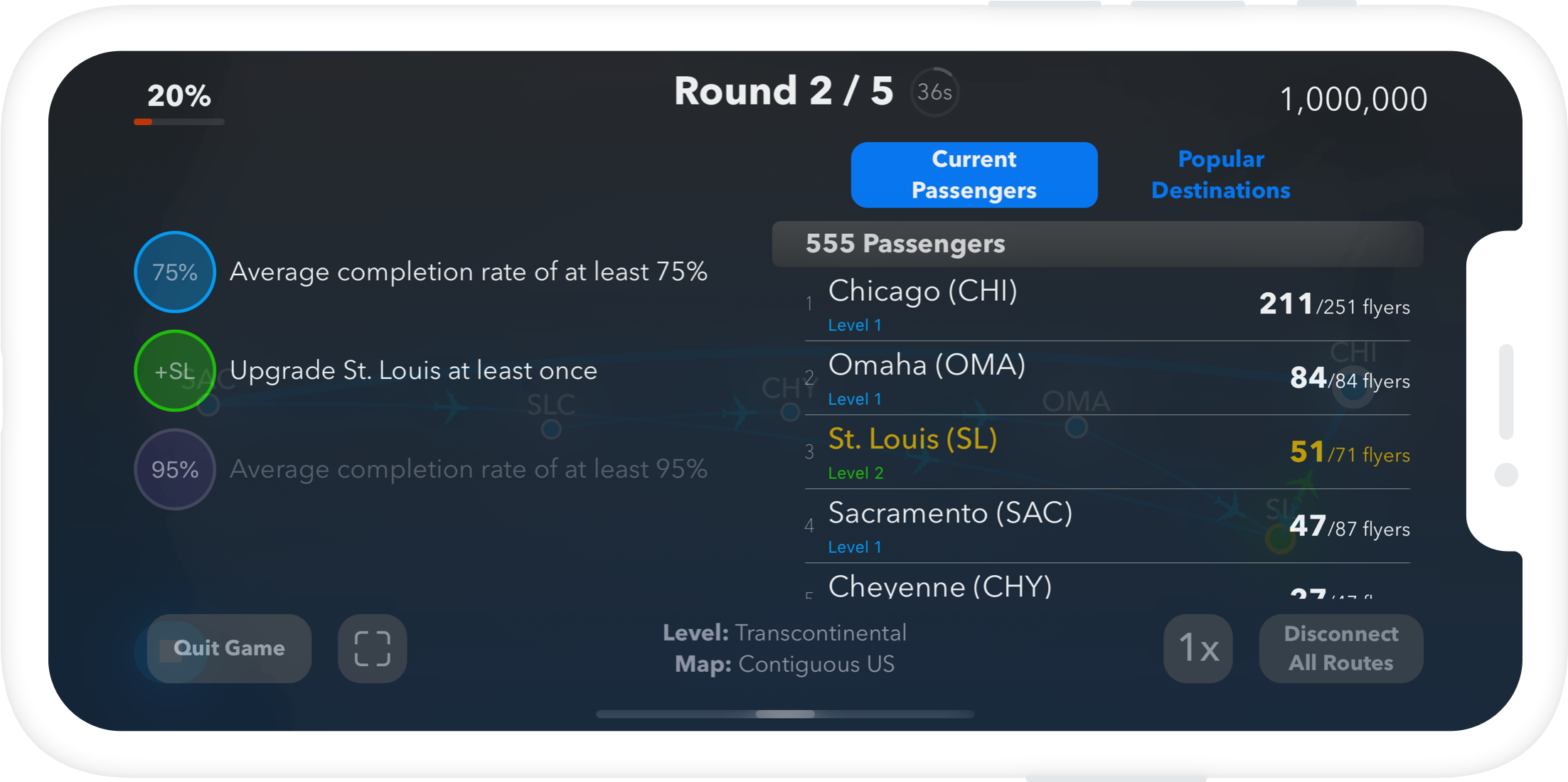Click the 95% completion goal badge
This screenshot has width=1568, height=782.
click(175, 469)
